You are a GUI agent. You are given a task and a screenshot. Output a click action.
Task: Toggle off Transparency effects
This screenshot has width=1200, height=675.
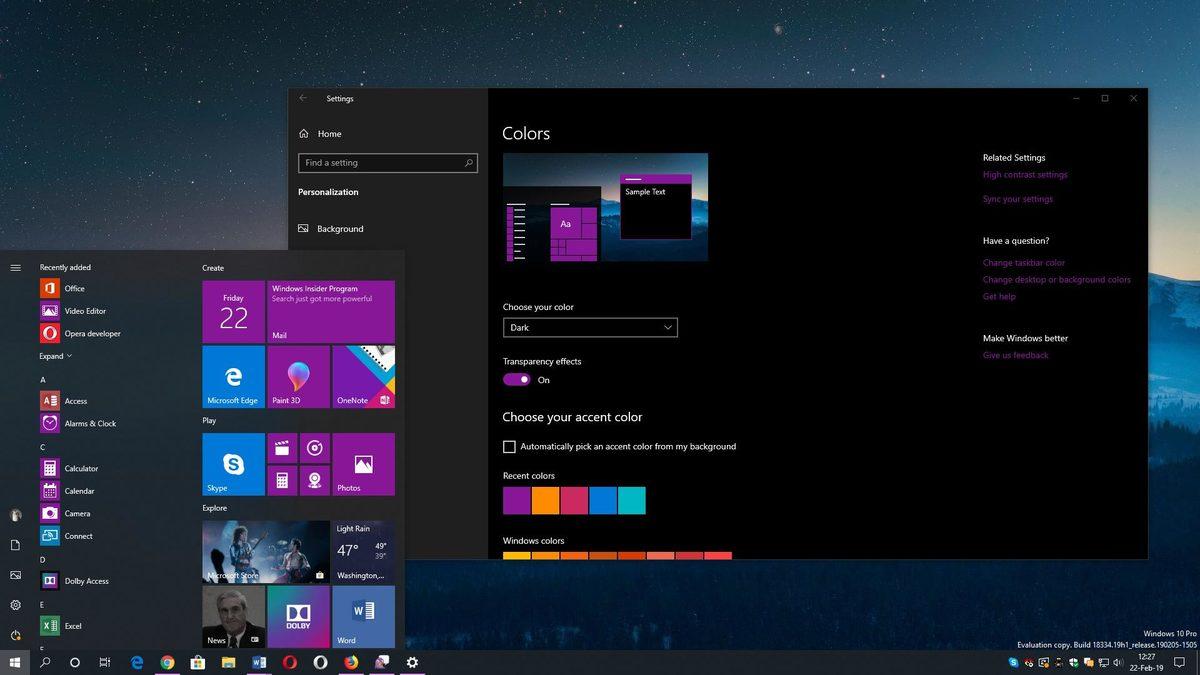click(x=515, y=379)
